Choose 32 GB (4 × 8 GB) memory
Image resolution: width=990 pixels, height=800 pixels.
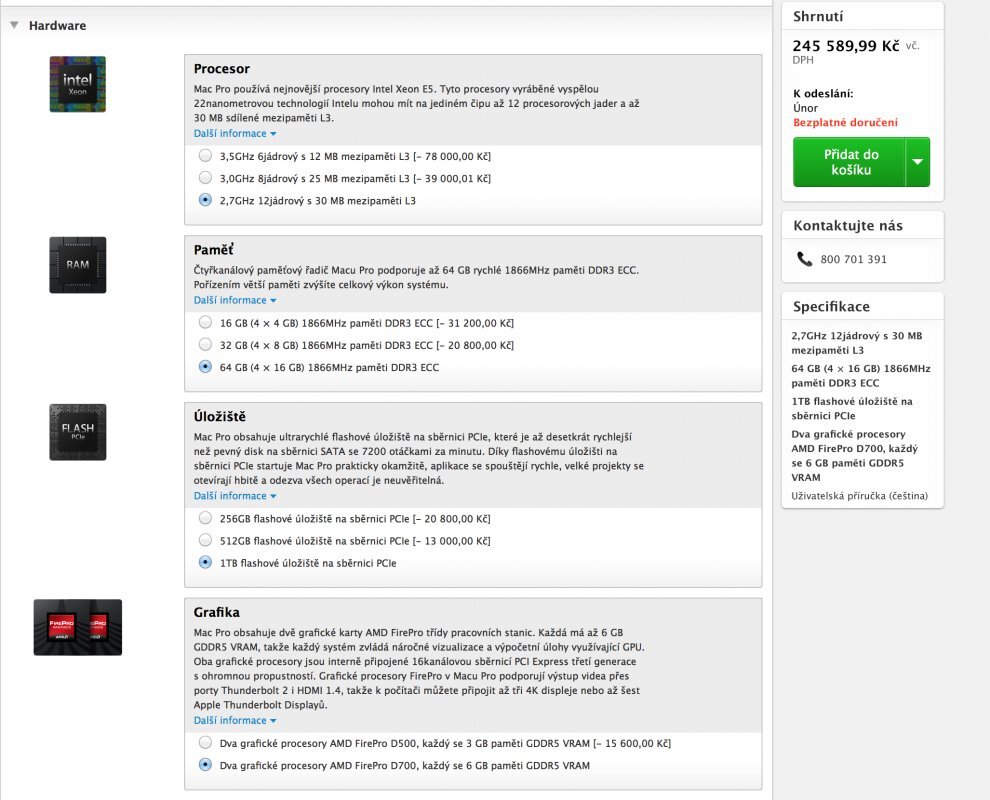(x=205, y=345)
